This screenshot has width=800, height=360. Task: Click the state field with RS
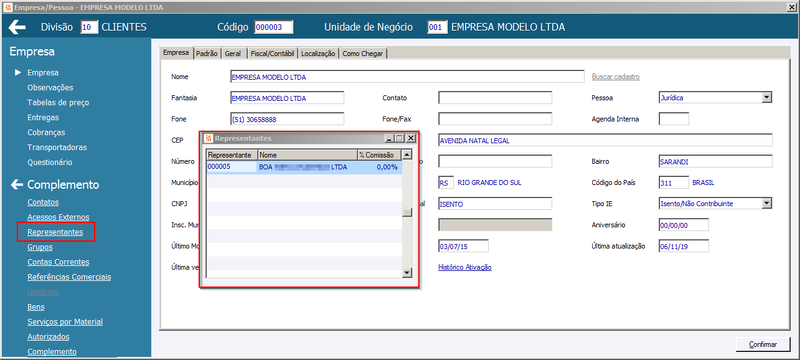tap(446, 183)
